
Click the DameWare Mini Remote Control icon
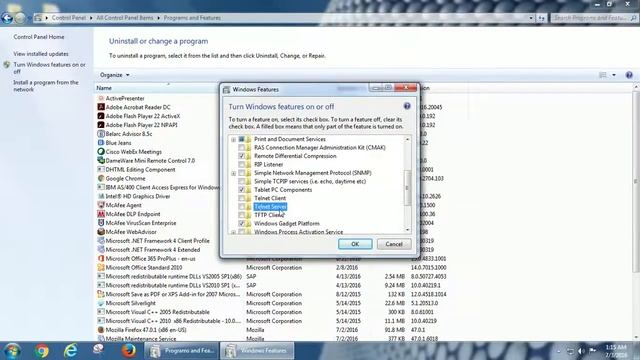(x=101, y=160)
